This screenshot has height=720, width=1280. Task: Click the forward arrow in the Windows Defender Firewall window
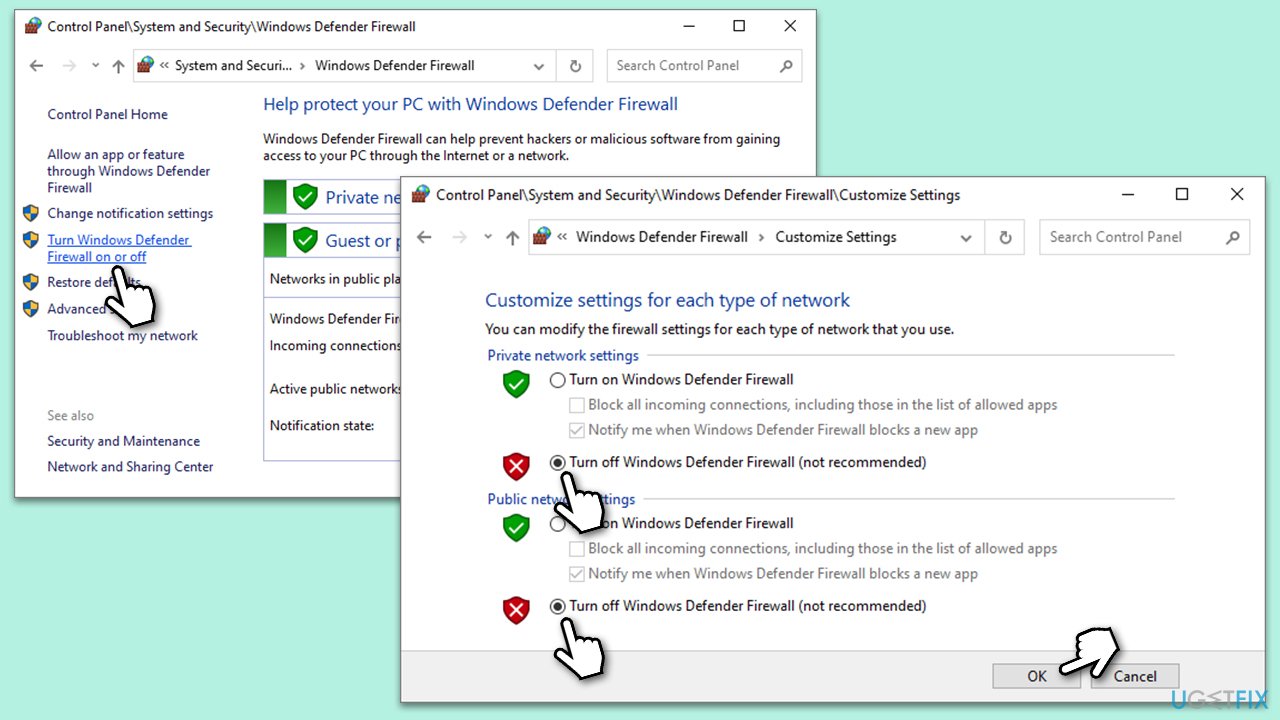click(x=69, y=66)
